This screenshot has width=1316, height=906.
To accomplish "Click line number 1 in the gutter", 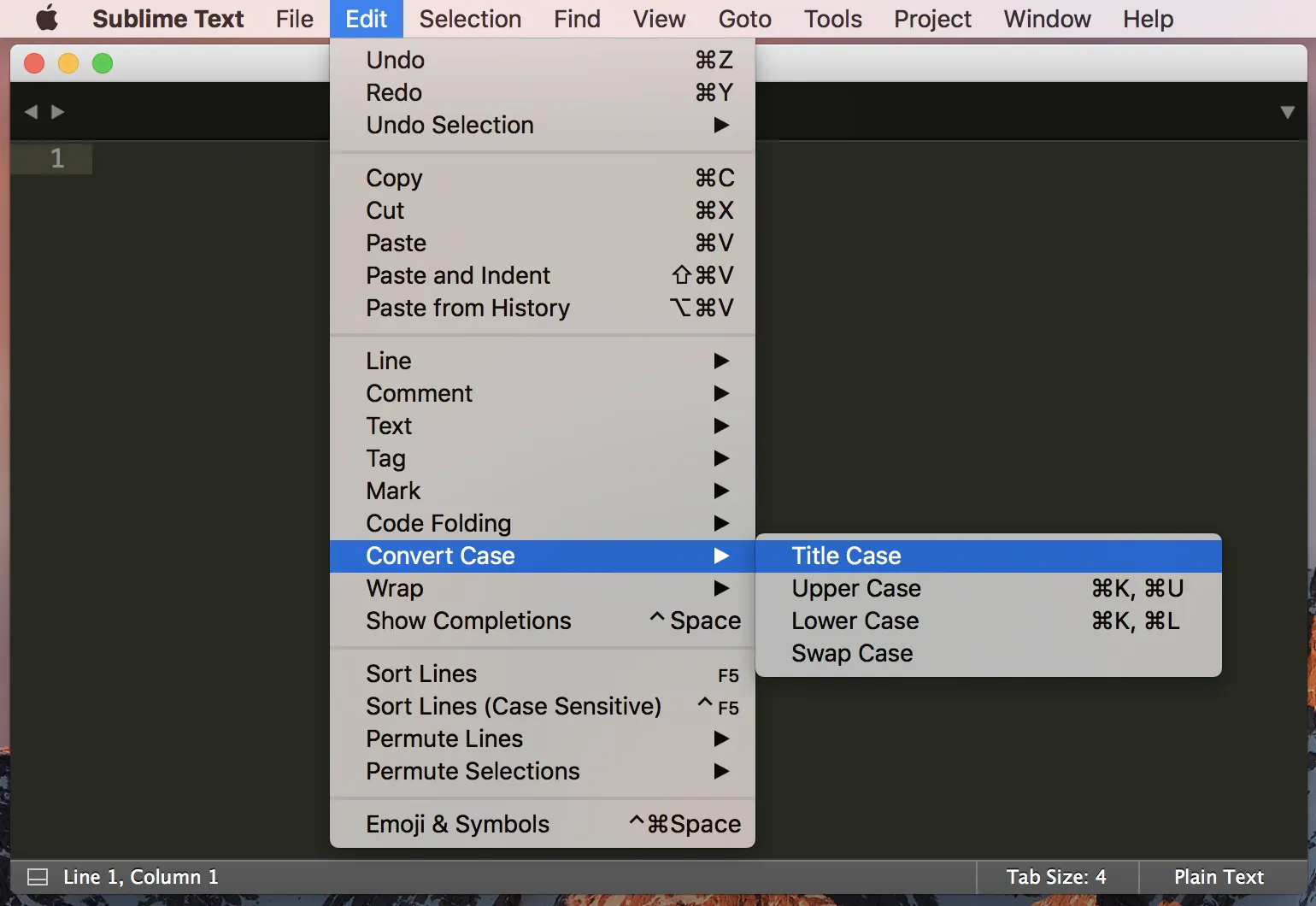I will coord(57,158).
